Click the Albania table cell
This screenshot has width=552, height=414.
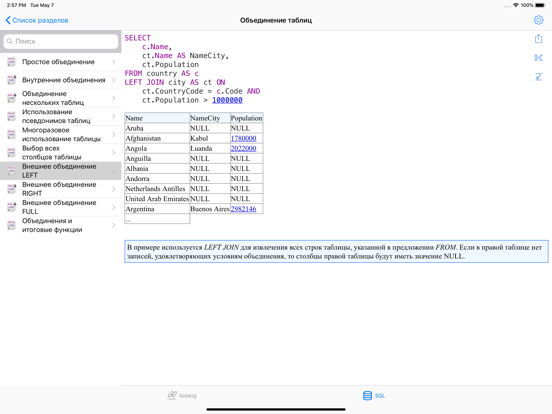[157, 169]
